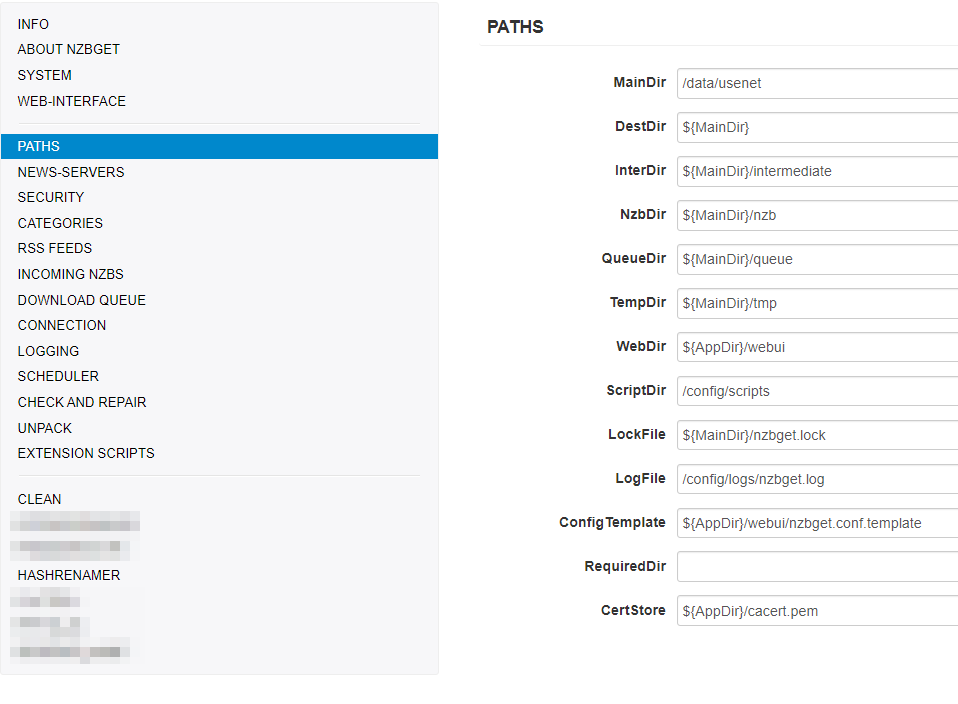Select the empty RequiredDir field
Viewport: 958px width, 704px height.
pos(816,567)
